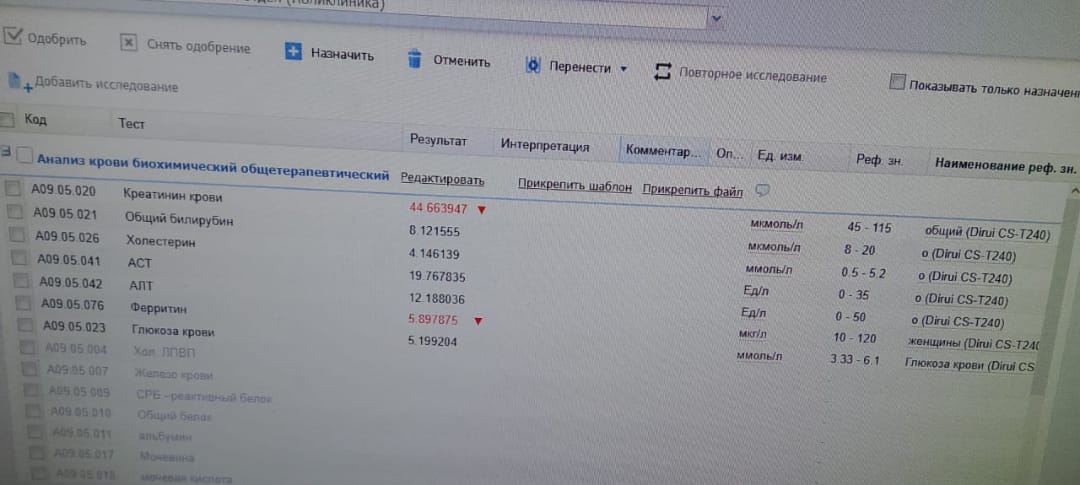The width and height of the screenshot is (1080, 485).
Task: Click the Интерпретация column header
Action: click(545, 146)
